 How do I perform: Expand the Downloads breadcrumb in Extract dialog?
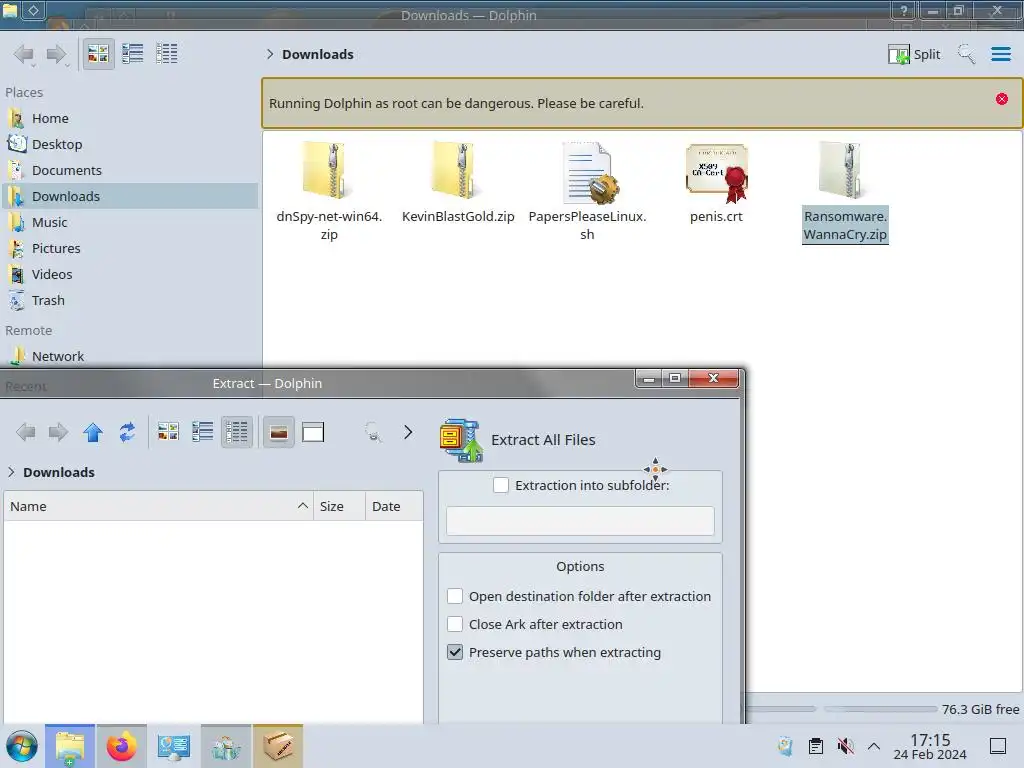coord(11,472)
